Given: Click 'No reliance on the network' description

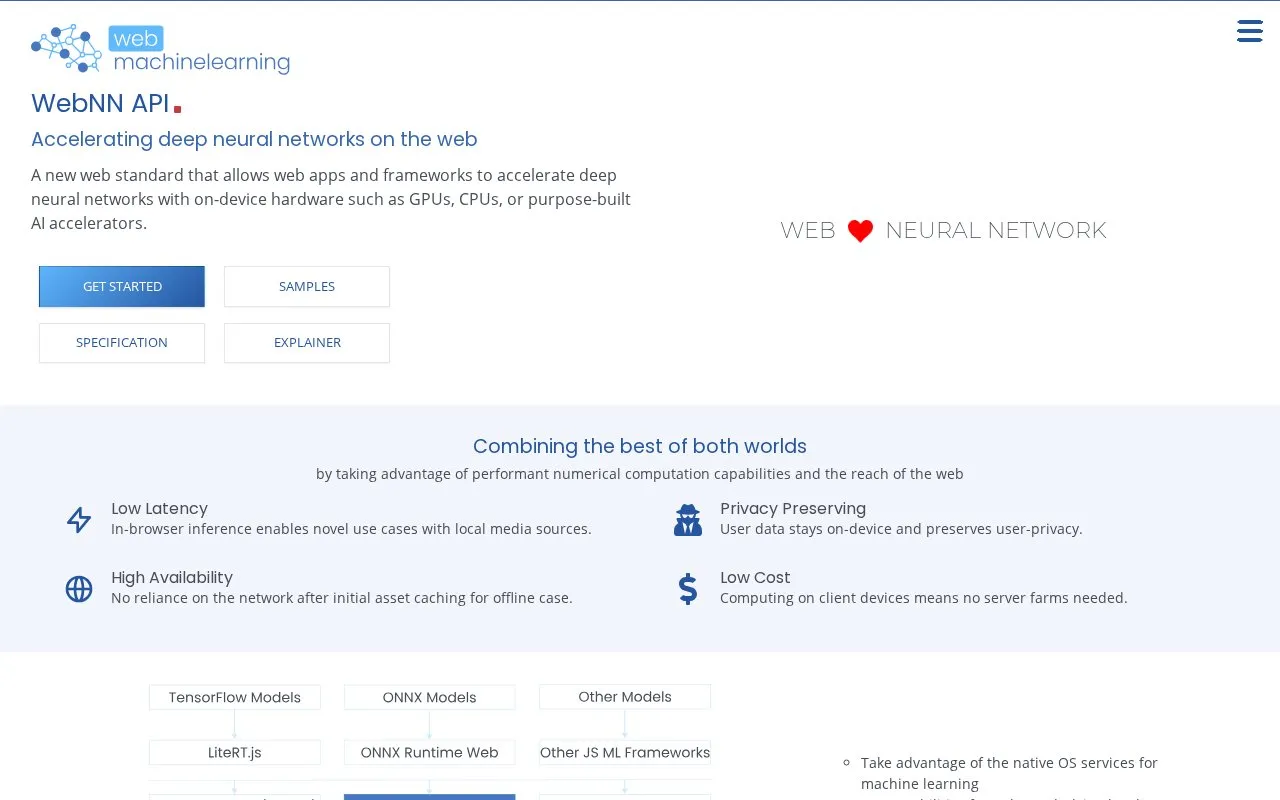Looking at the screenshot, I should click(x=342, y=598).
